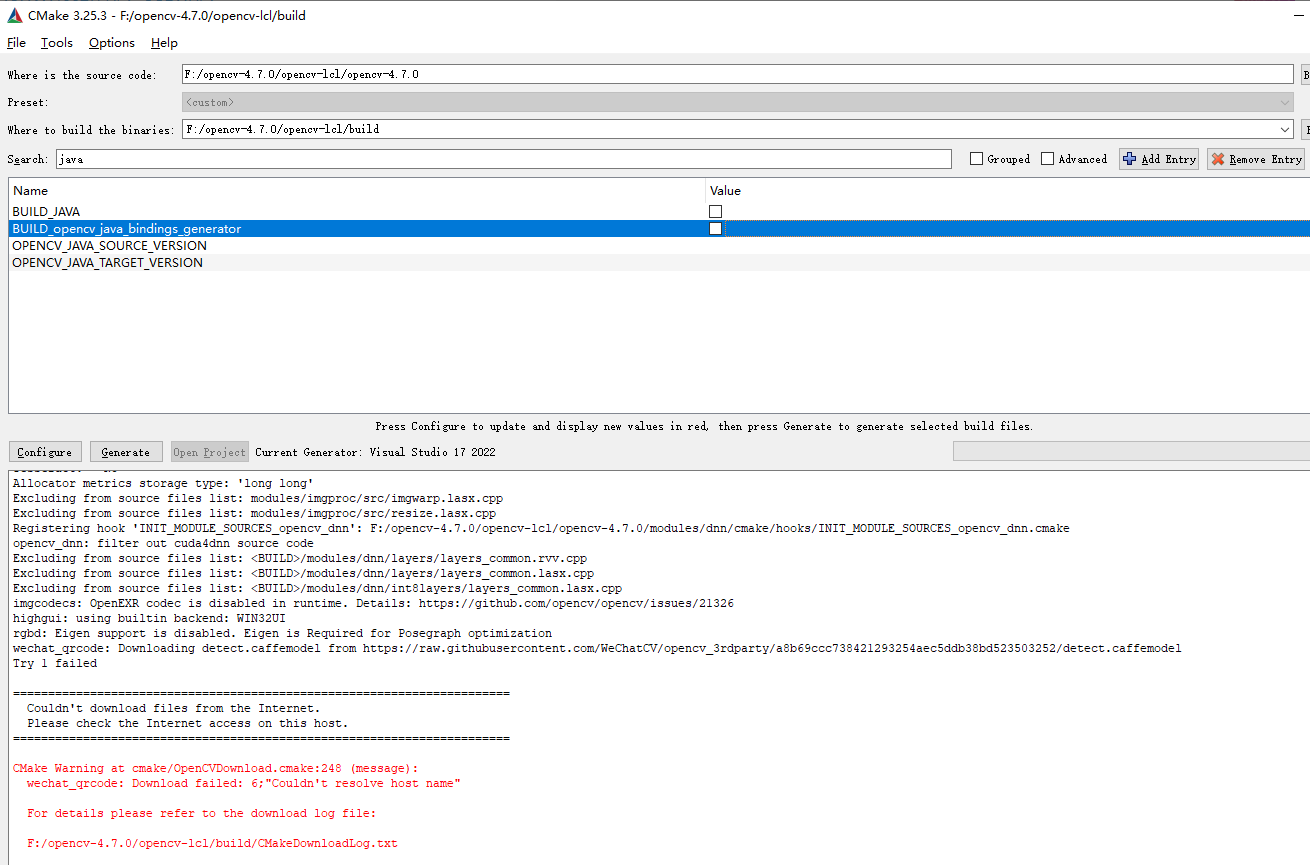Click the Open Project button
Screen dimensions: 1310x865
point(209,451)
